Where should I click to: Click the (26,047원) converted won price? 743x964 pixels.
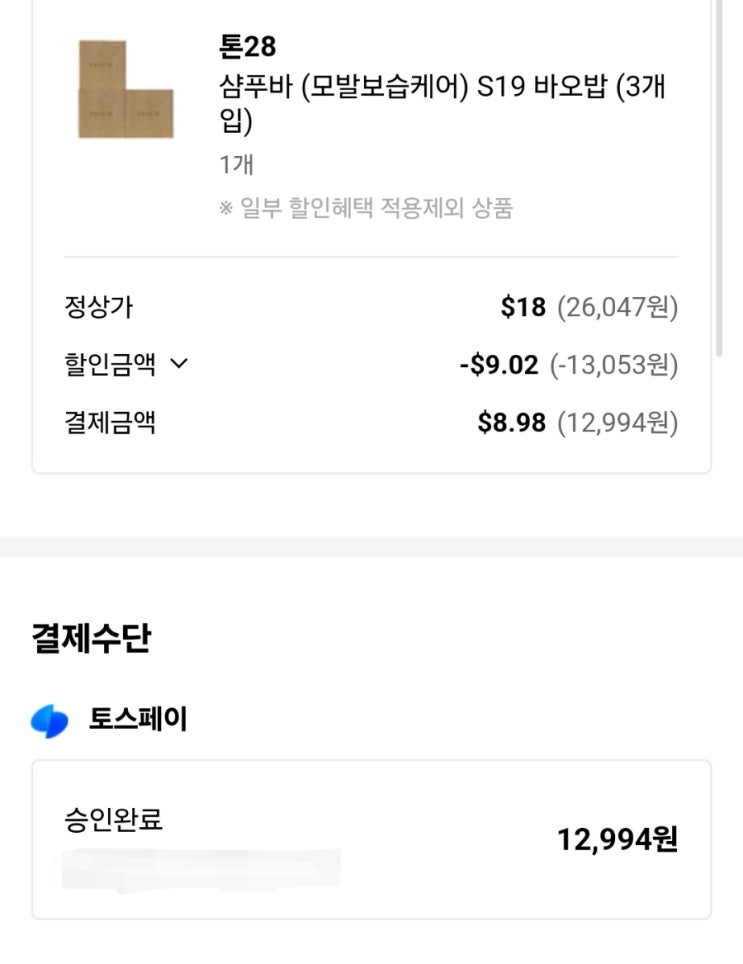617,307
